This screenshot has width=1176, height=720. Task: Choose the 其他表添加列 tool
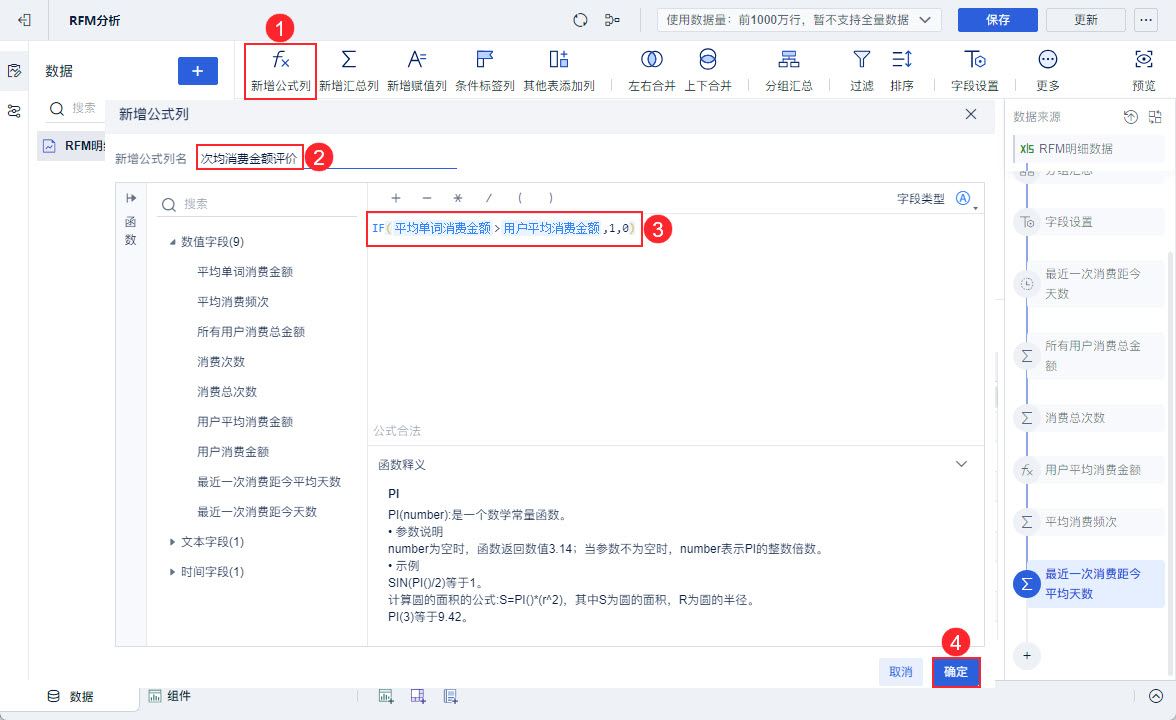pos(559,70)
